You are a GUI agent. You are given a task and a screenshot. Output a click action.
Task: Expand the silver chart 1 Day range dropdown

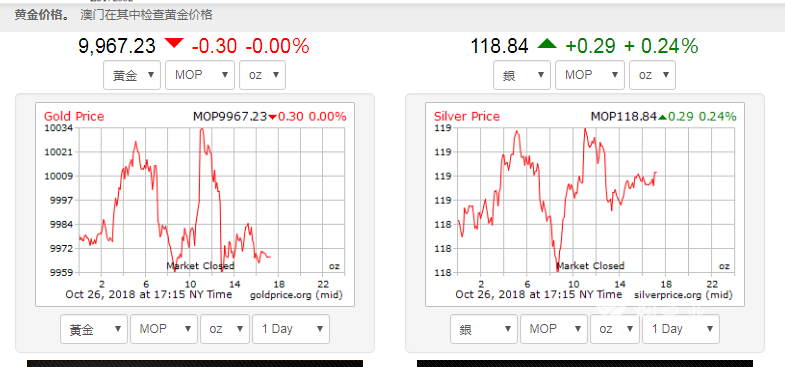click(681, 329)
